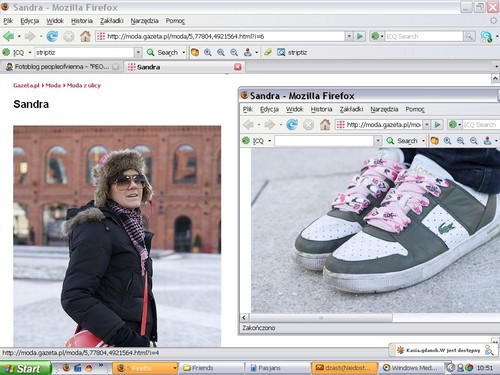500x375 pixels.
Task: Follow the Gazeta.pl breadcrumb link
Action: tap(26, 85)
